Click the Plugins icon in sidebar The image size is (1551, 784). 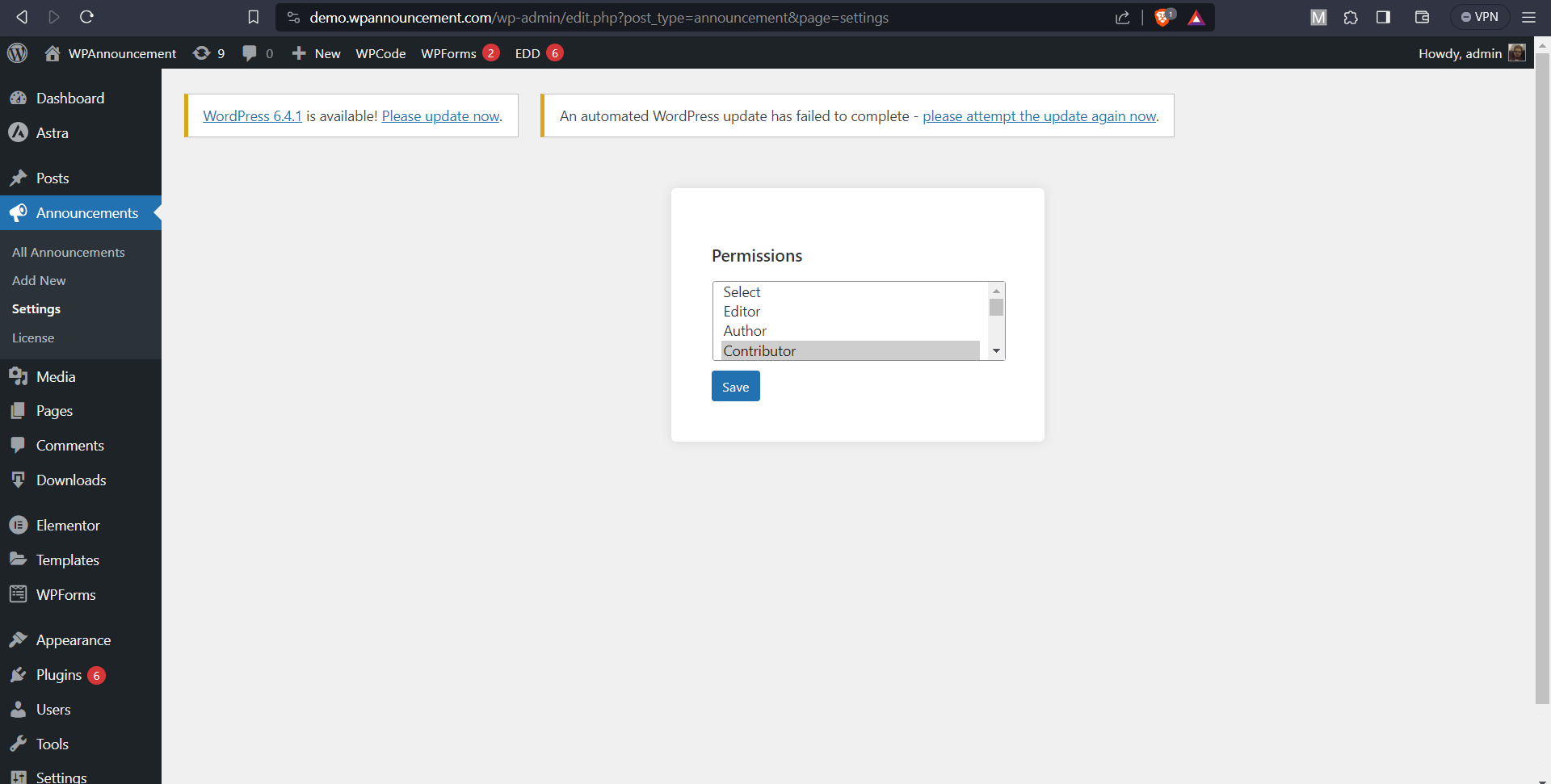pyautogui.click(x=18, y=675)
